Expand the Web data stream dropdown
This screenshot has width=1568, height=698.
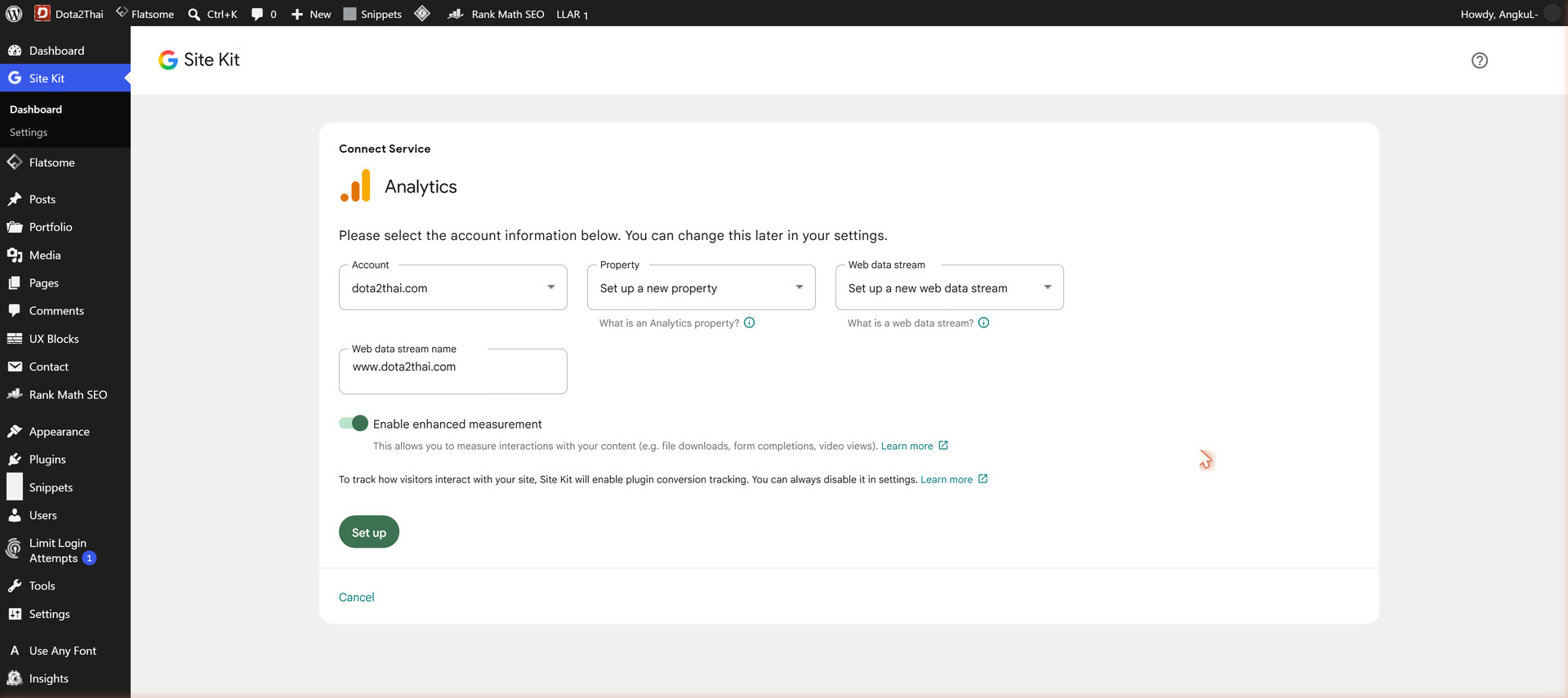point(950,287)
